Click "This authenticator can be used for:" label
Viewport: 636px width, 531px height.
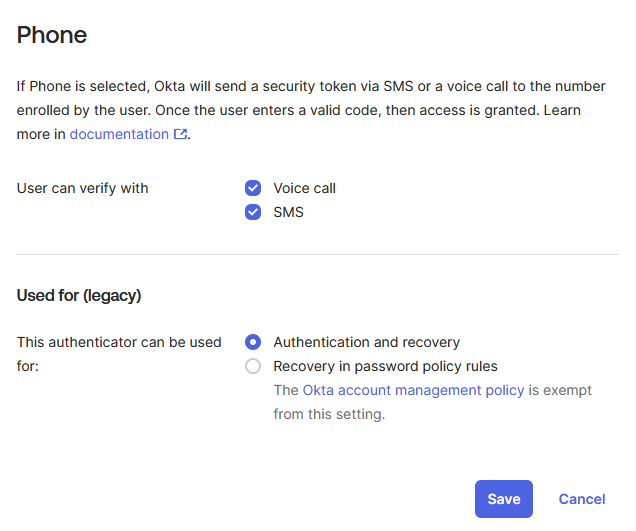point(119,342)
